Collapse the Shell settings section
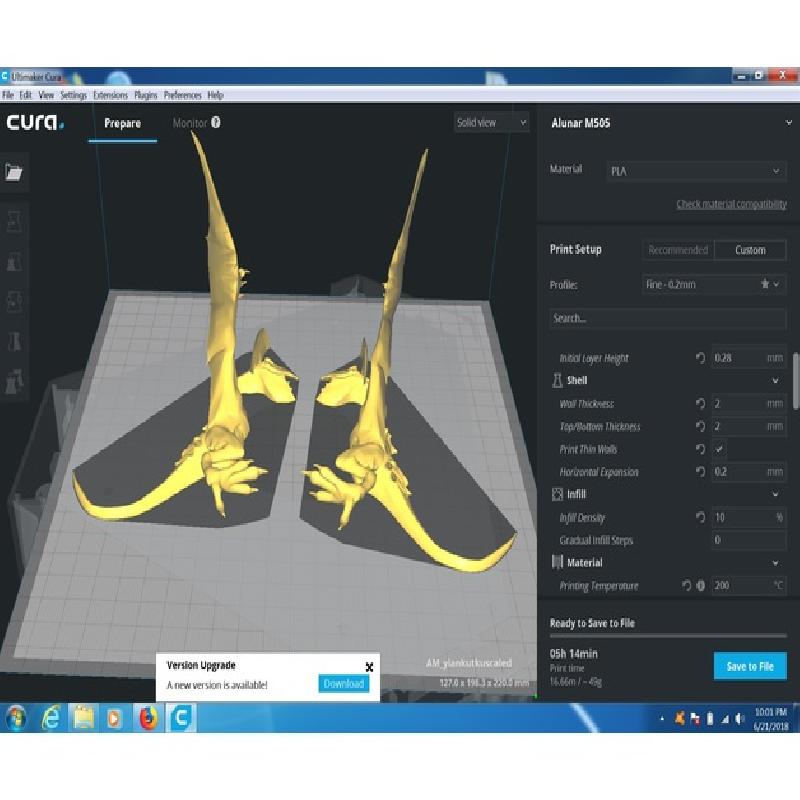The height and width of the screenshot is (800, 800). 776,381
